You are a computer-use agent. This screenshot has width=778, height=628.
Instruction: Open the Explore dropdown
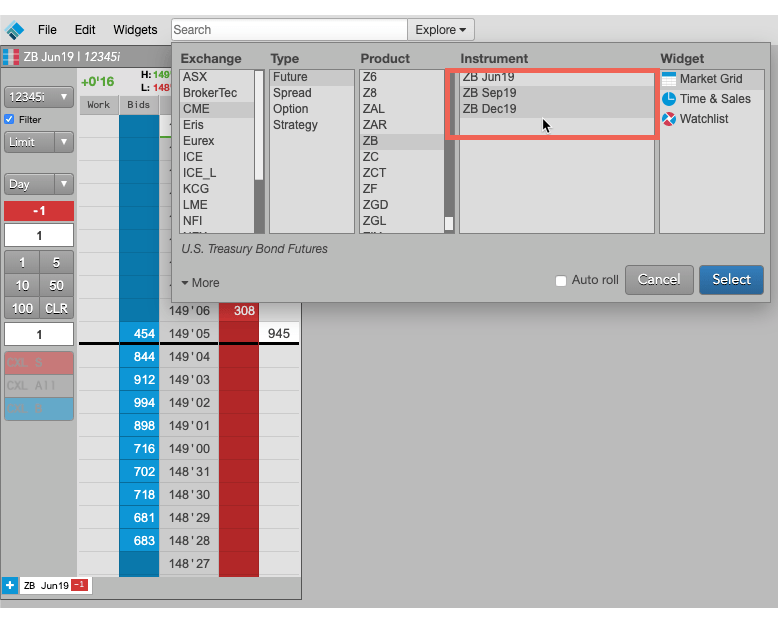pos(441,30)
